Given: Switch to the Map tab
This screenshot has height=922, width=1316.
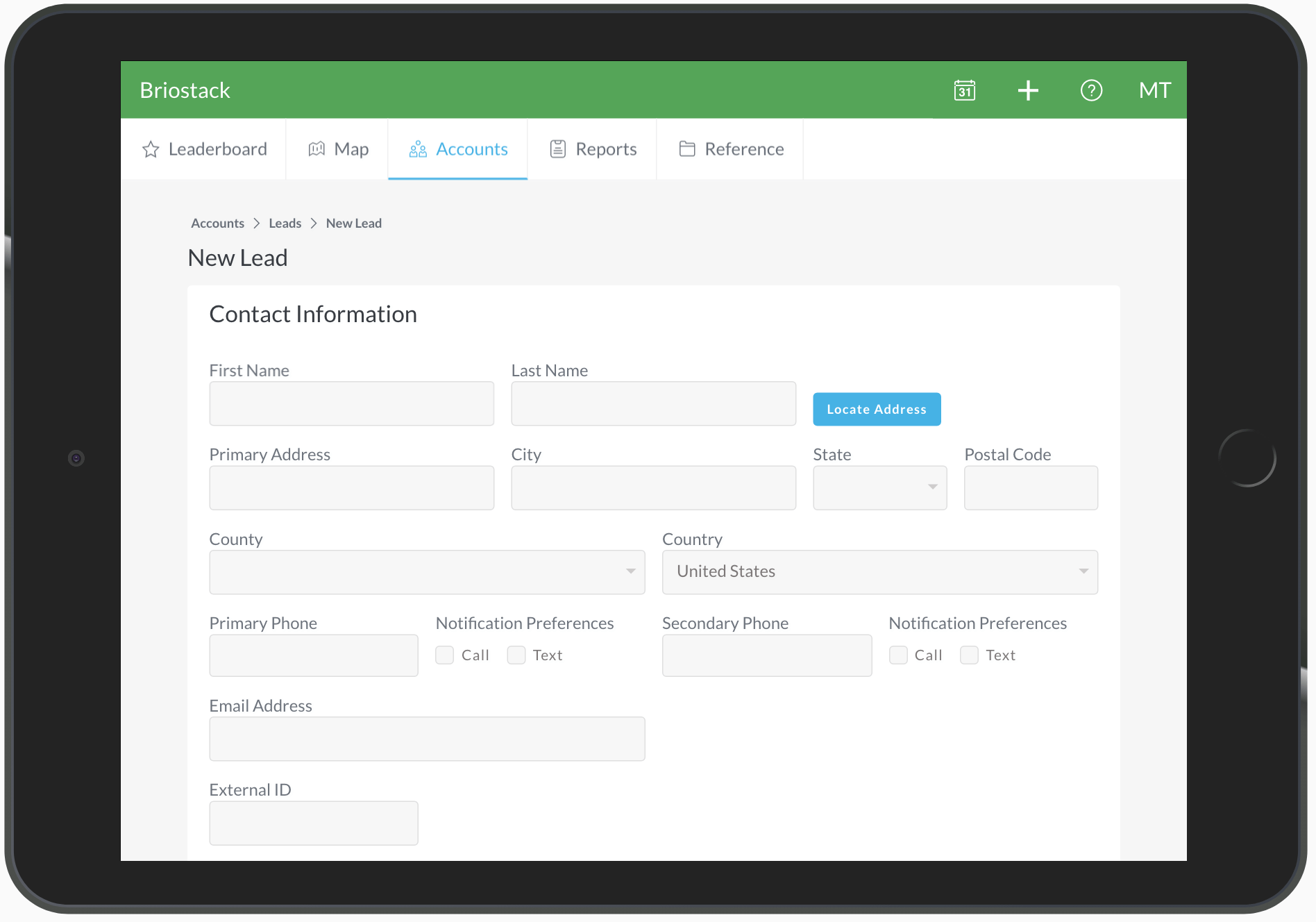Looking at the screenshot, I should [337, 149].
